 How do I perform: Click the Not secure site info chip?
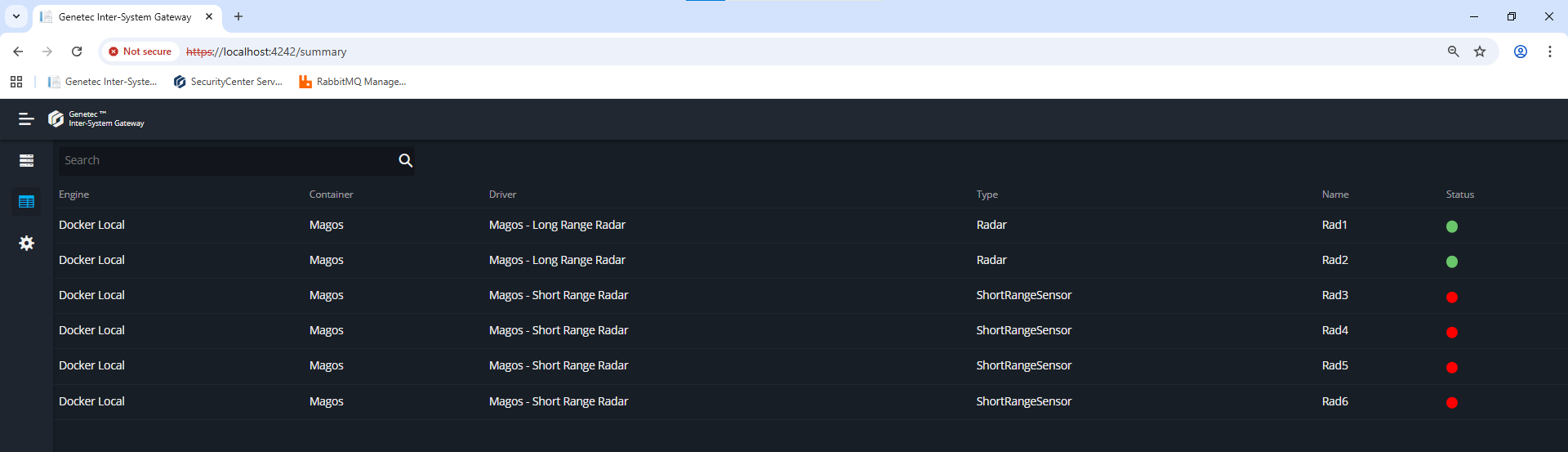pyautogui.click(x=140, y=51)
